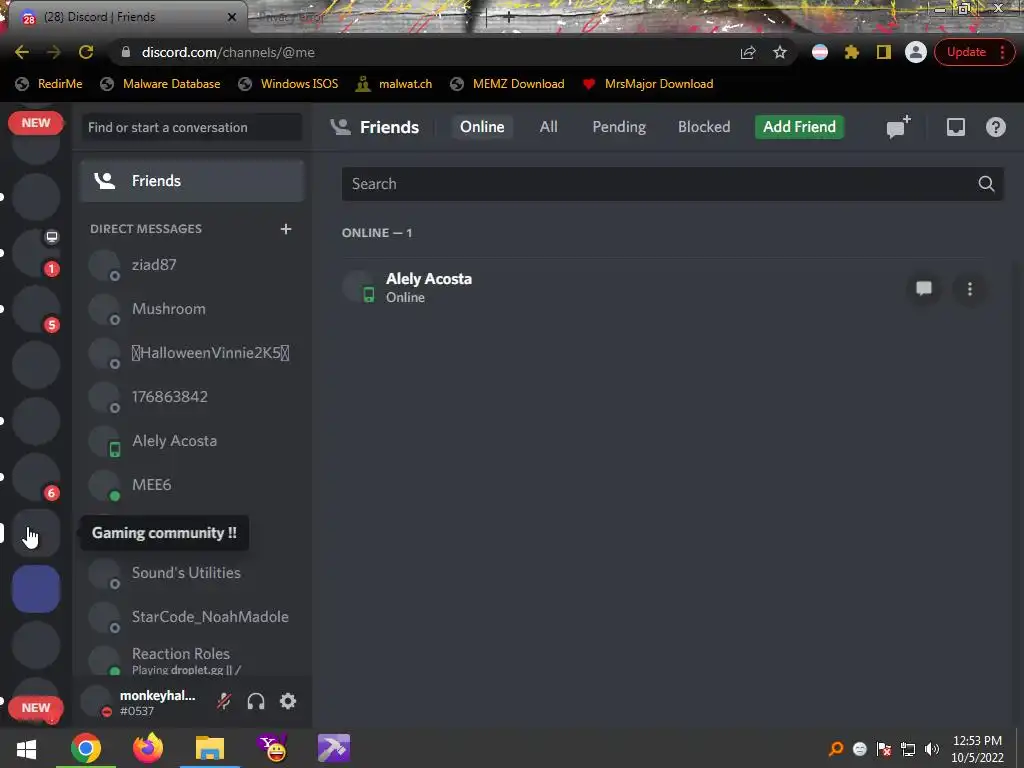
Task: Open Chrome side panel icon
Action: pyautogui.click(x=884, y=52)
